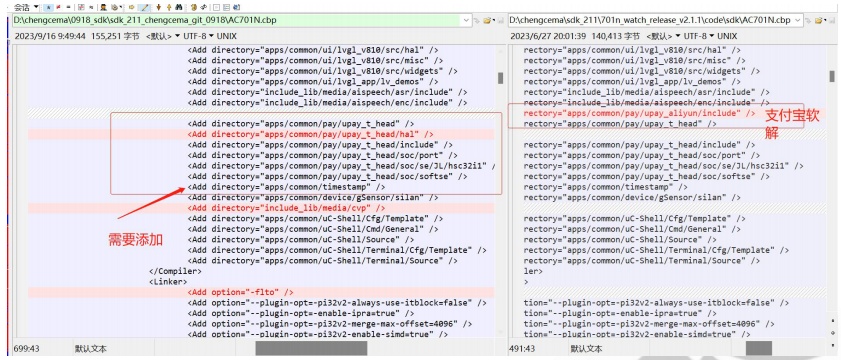The height and width of the screenshot is (360, 841).
Task: Click right line with upay_aliyun/include directory
Action: point(639,113)
